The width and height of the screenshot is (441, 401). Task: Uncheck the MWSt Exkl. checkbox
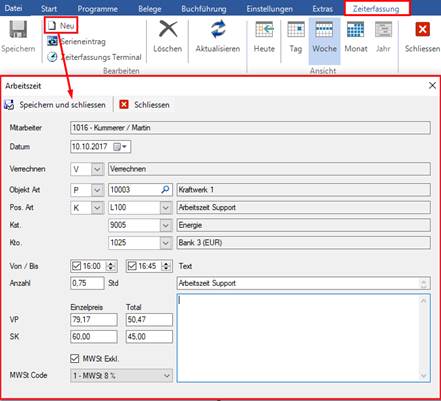click(75, 359)
